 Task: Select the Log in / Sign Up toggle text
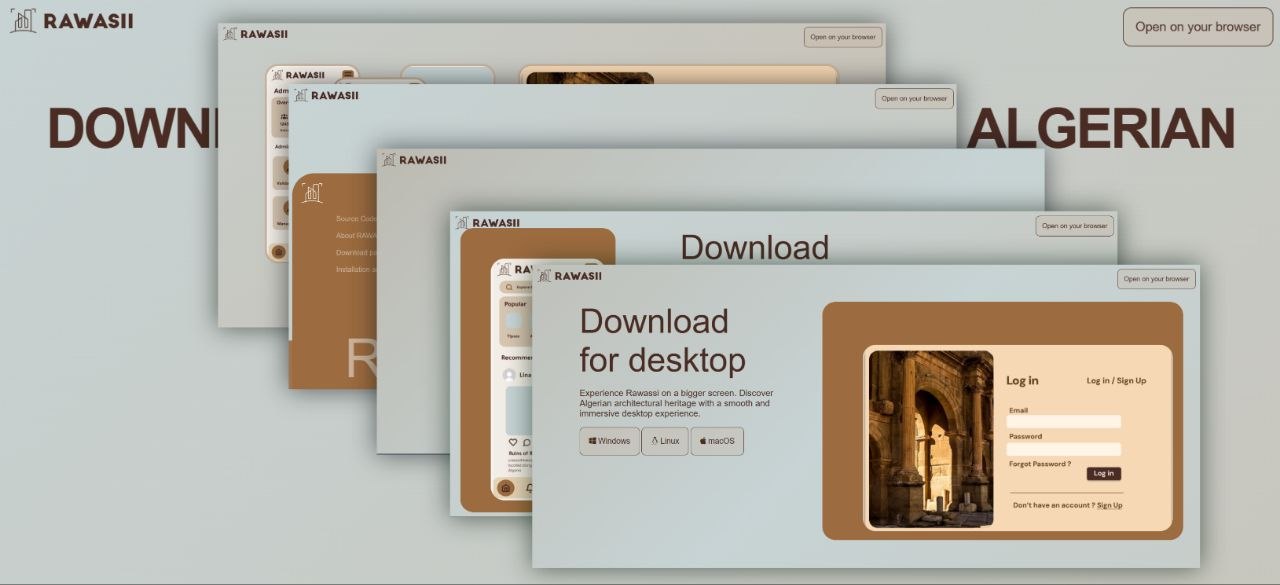click(1116, 381)
